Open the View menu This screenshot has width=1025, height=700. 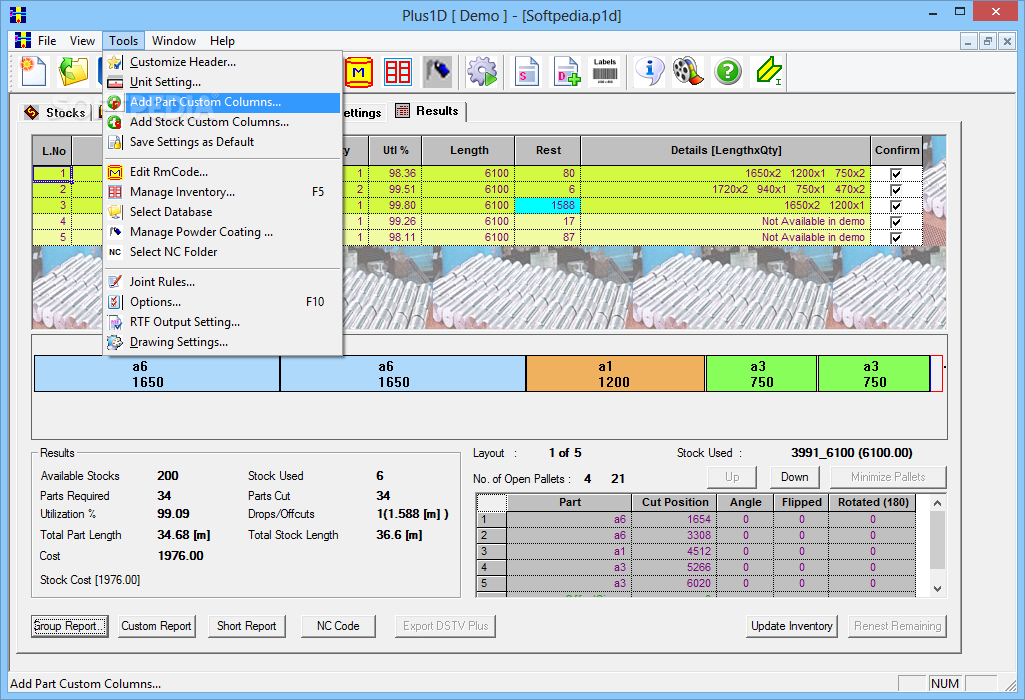tap(82, 41)
